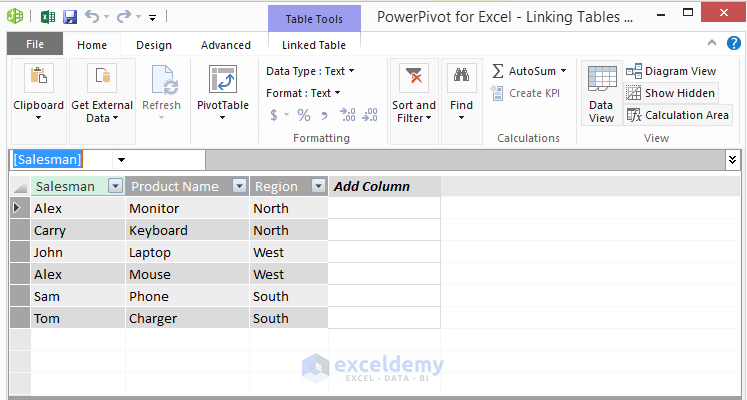The height and width of the screenshot is (400, 747).
Task: Open Customize Quick Access Toolbar arrow
Action: click(x=152, y=18)
